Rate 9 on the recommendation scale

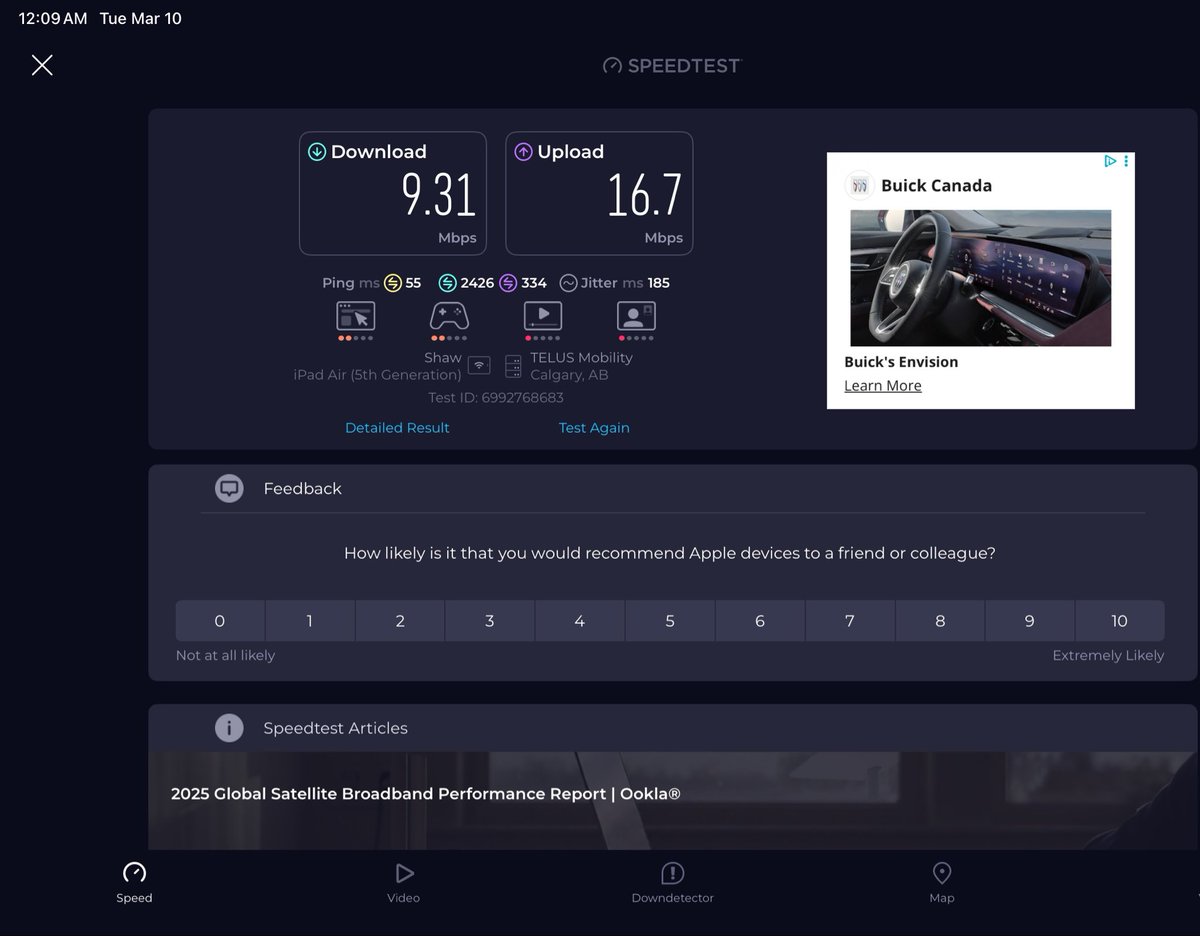pyautogui.click(x=1030, y=621)
